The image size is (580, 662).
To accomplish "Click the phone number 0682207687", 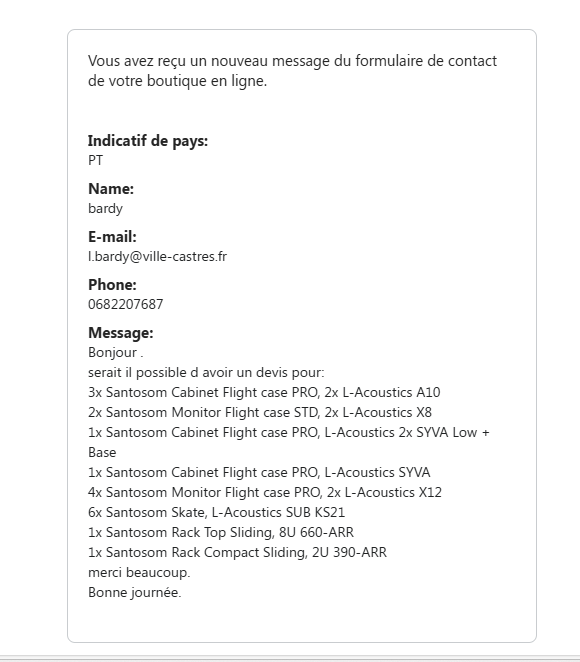I will tap(125, 304).
